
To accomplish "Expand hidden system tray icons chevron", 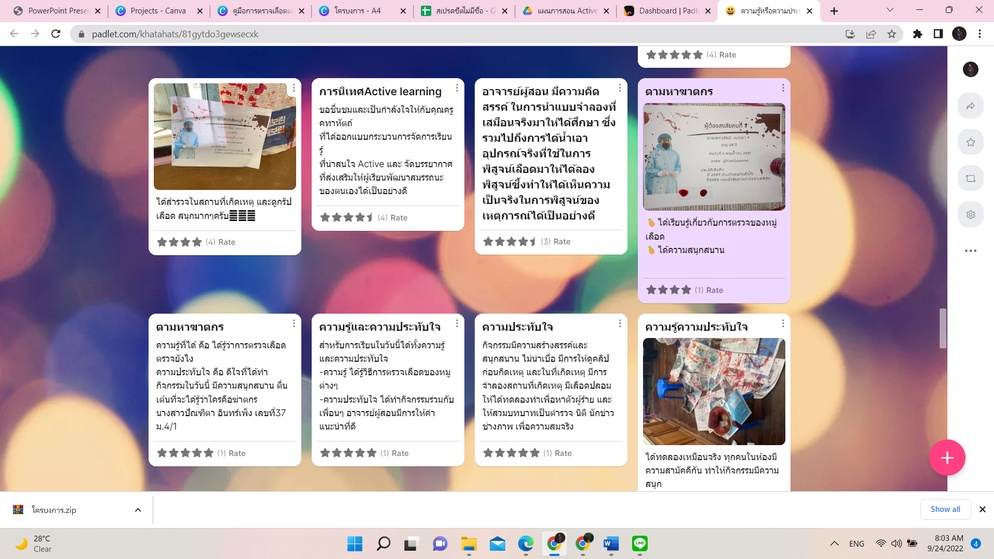I will tap(834, 544).
